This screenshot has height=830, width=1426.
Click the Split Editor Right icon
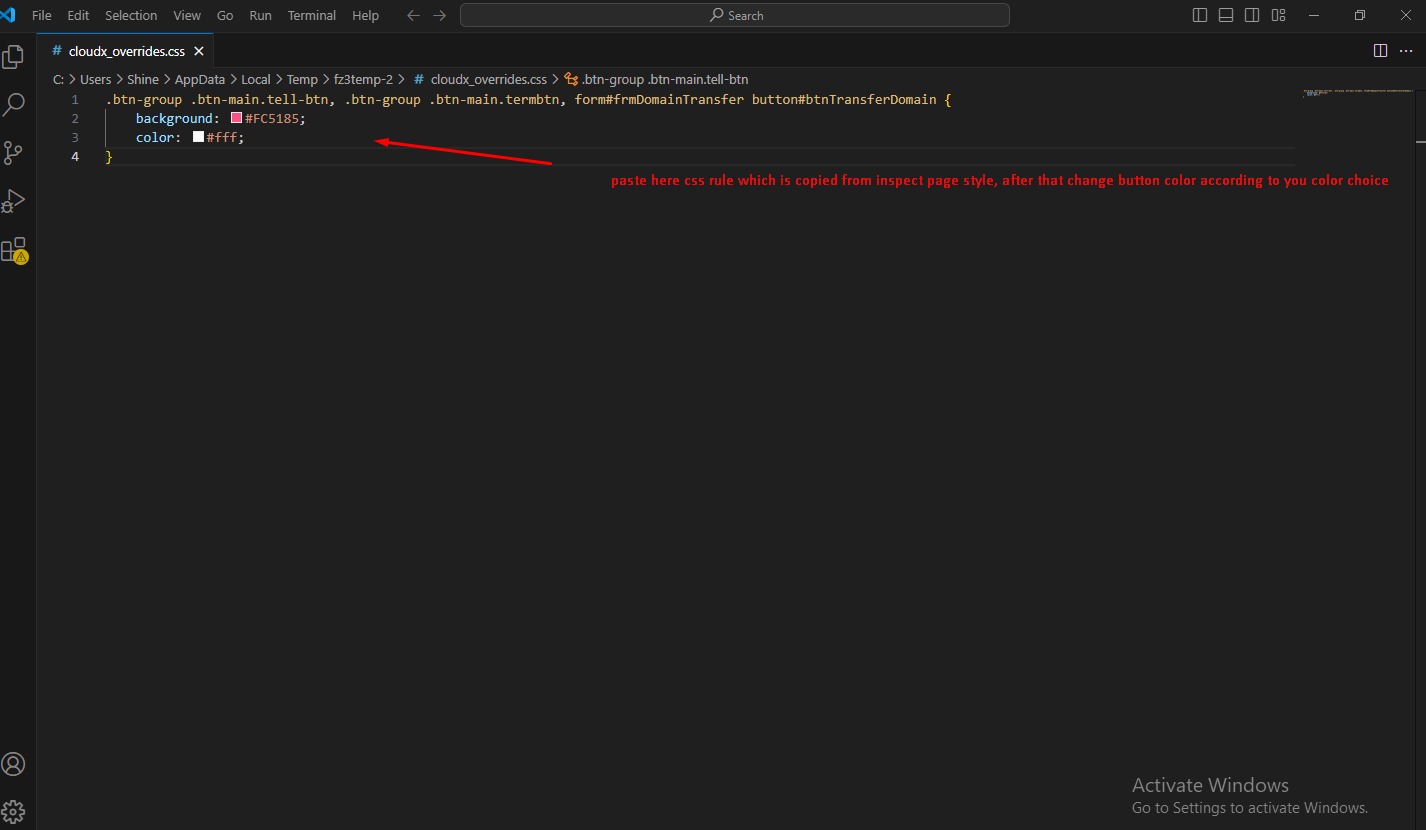click(1380, 51)
